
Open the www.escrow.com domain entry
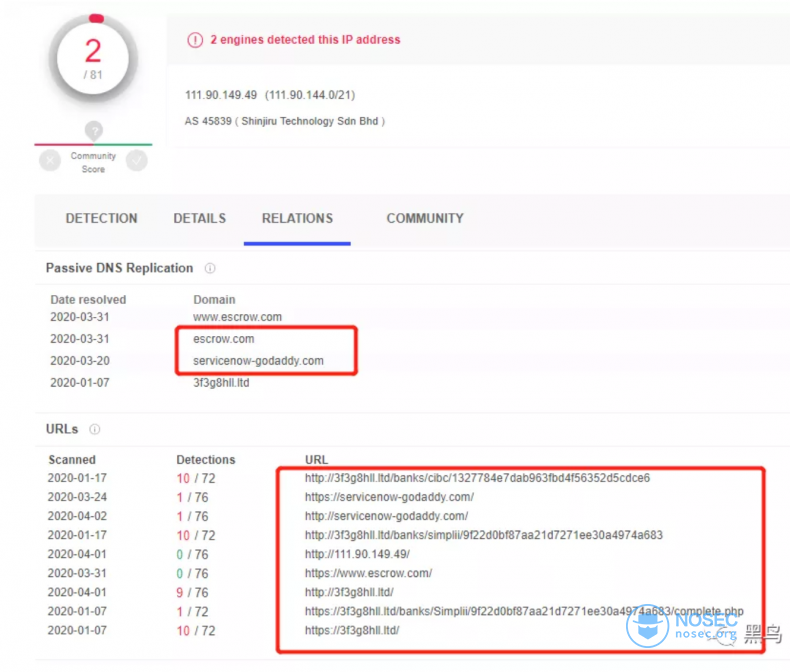coord(237,317)
